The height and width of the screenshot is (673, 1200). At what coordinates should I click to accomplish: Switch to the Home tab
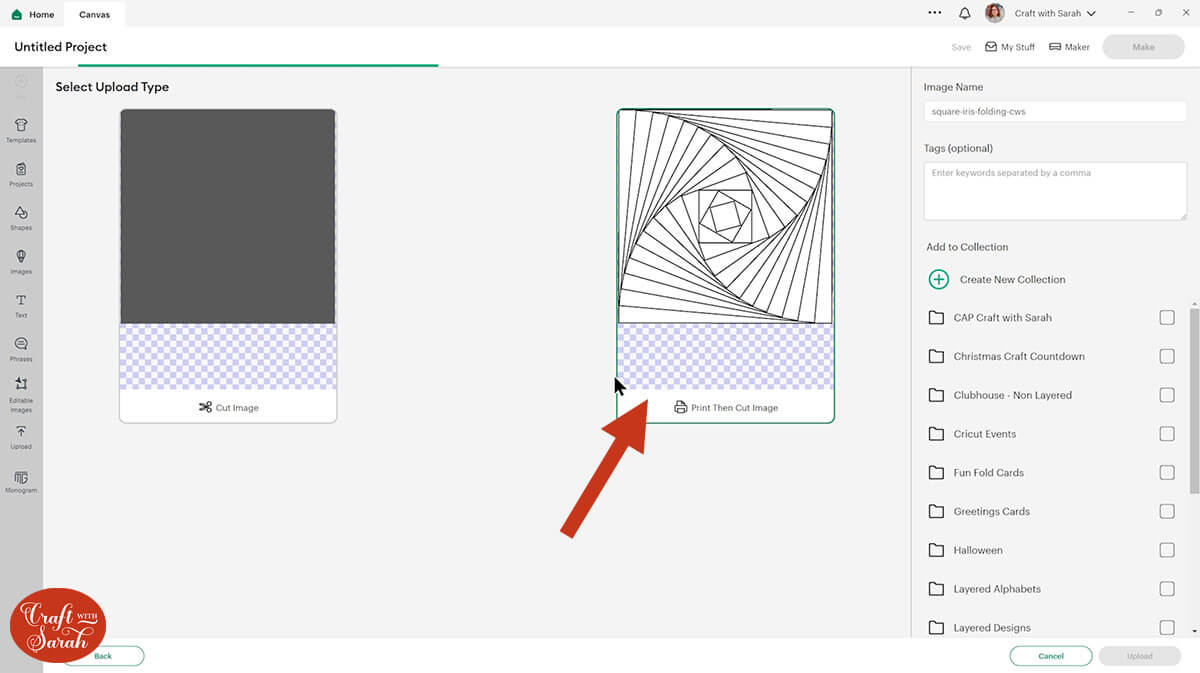(x=32, y=14)
